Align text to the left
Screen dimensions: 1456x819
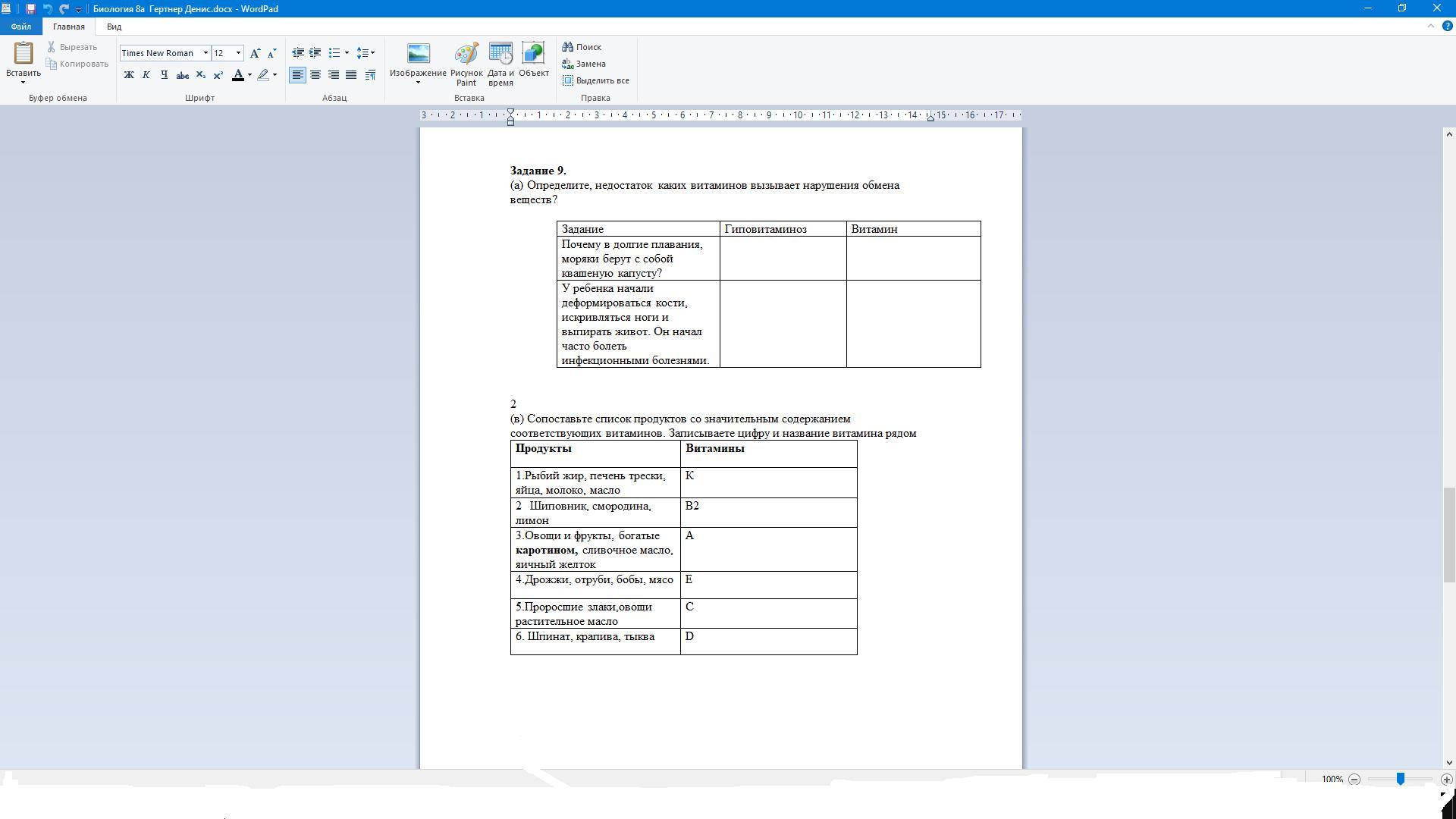(x=298, y=75)
